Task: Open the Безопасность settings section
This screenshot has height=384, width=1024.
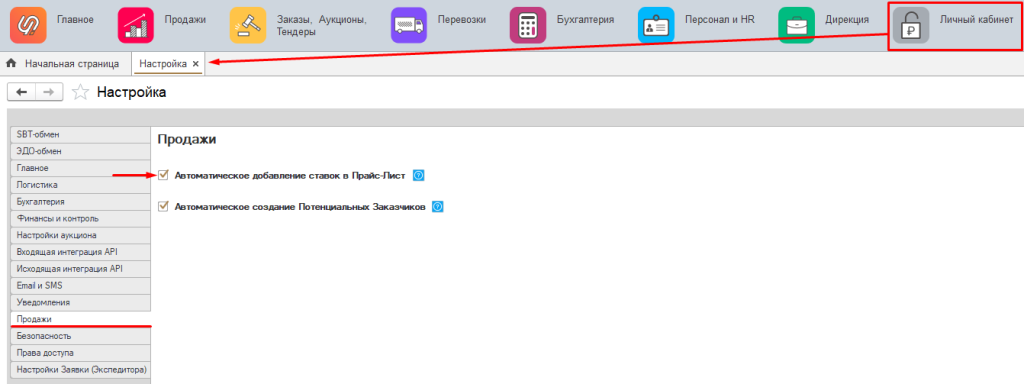Action: [81, 336]
